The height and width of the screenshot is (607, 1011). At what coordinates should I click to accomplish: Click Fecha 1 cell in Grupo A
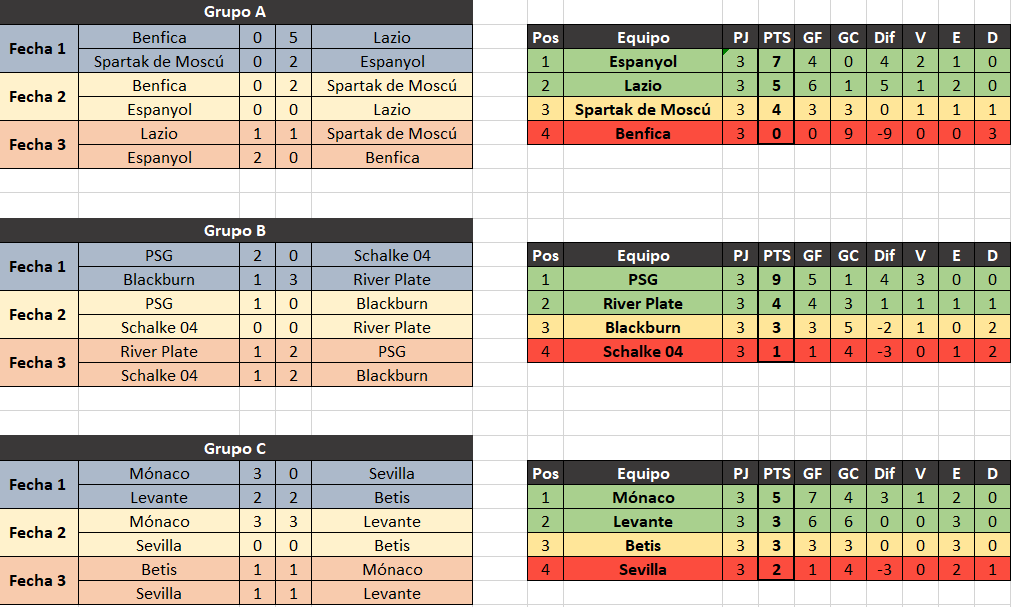[x=39, y=49]
